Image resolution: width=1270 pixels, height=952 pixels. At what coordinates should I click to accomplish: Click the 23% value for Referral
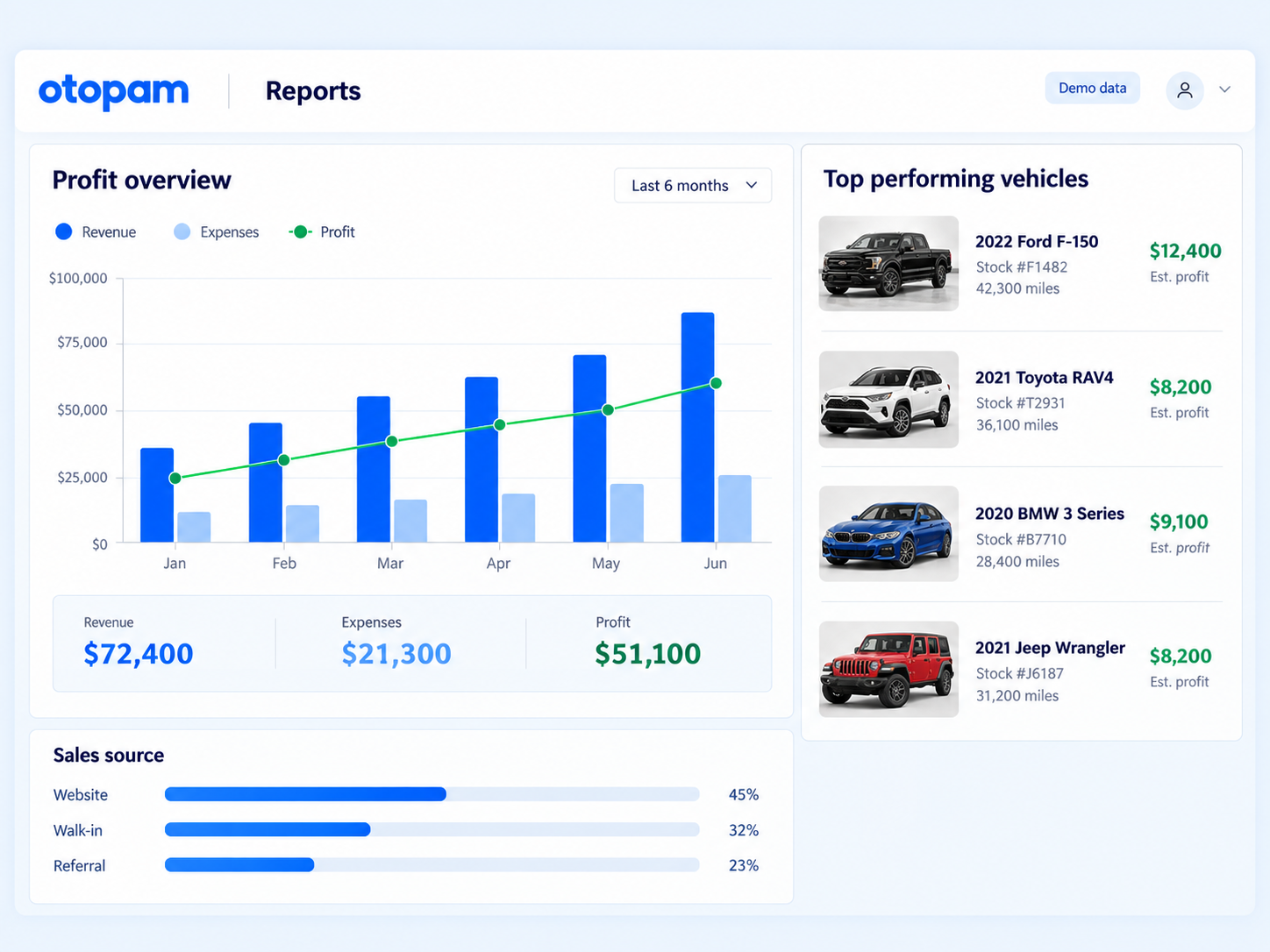[744, 865]
